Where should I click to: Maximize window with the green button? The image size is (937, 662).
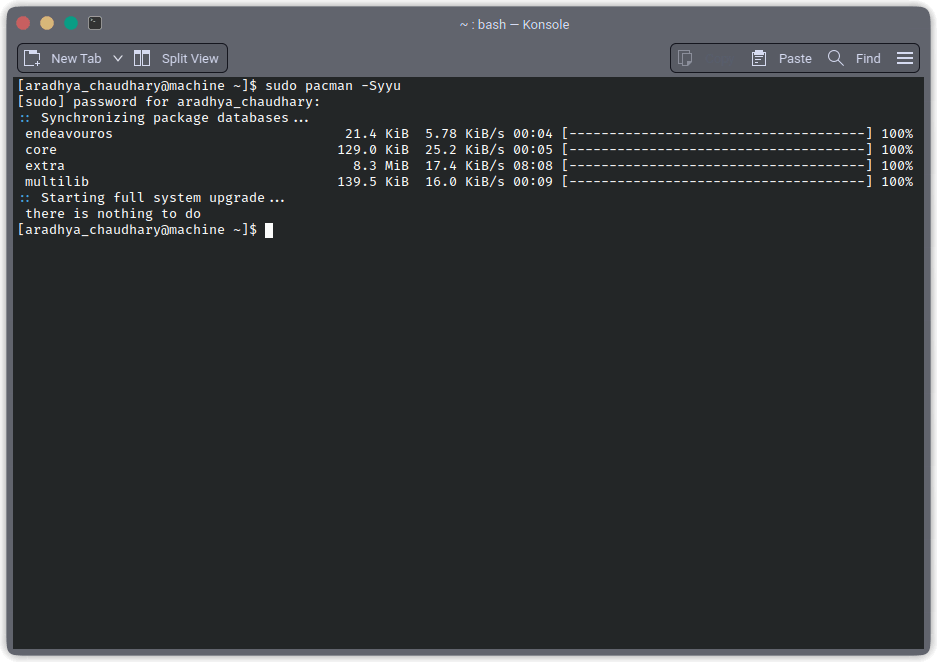click(x=71, y=23)
